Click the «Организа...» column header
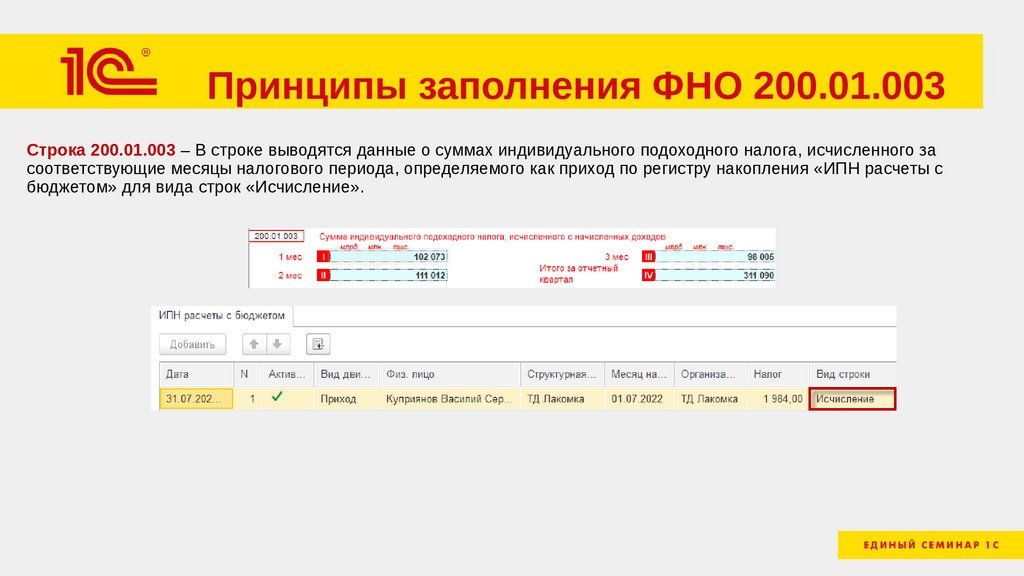 pos(710,374)
